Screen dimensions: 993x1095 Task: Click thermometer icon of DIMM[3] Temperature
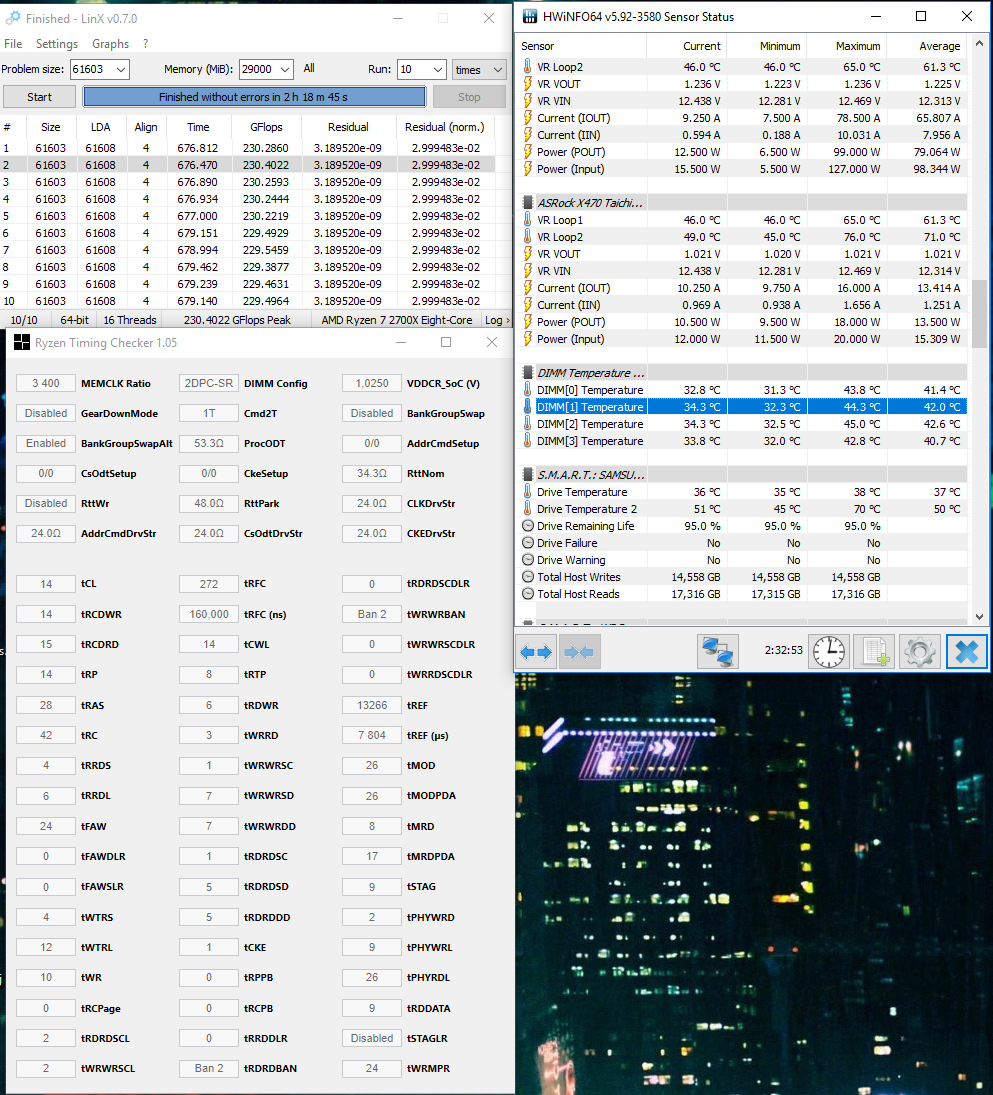[528, 441]
